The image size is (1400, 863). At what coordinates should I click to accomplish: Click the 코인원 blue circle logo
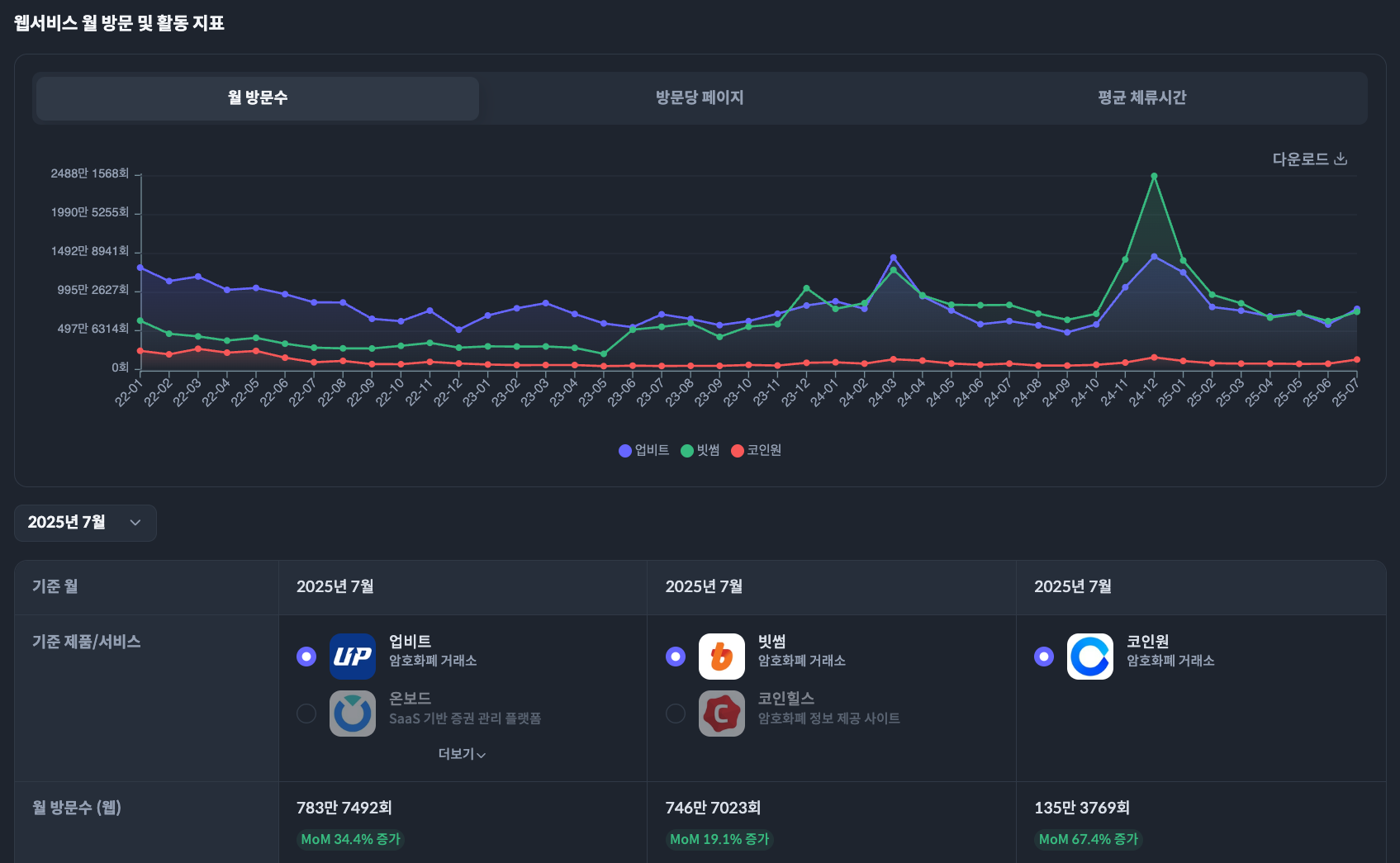[1089, 657]
